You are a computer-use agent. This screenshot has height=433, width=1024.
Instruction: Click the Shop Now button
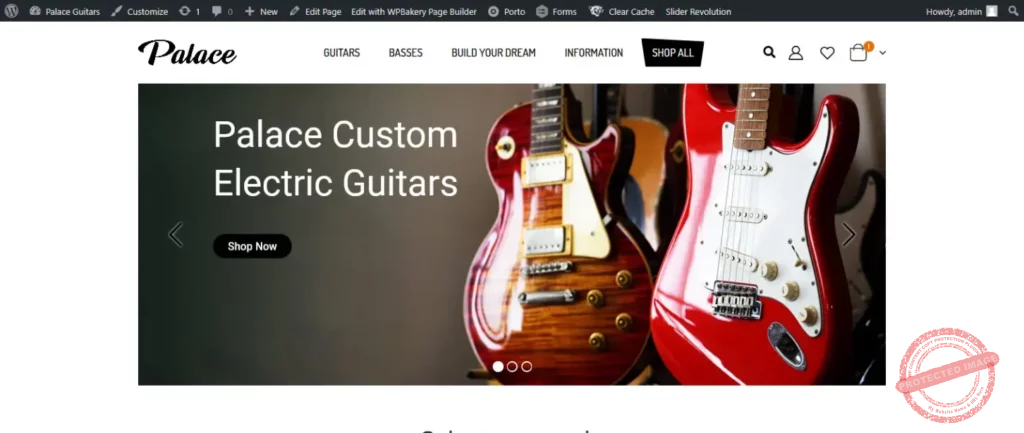pyautogui.click(x=252, y=246)
